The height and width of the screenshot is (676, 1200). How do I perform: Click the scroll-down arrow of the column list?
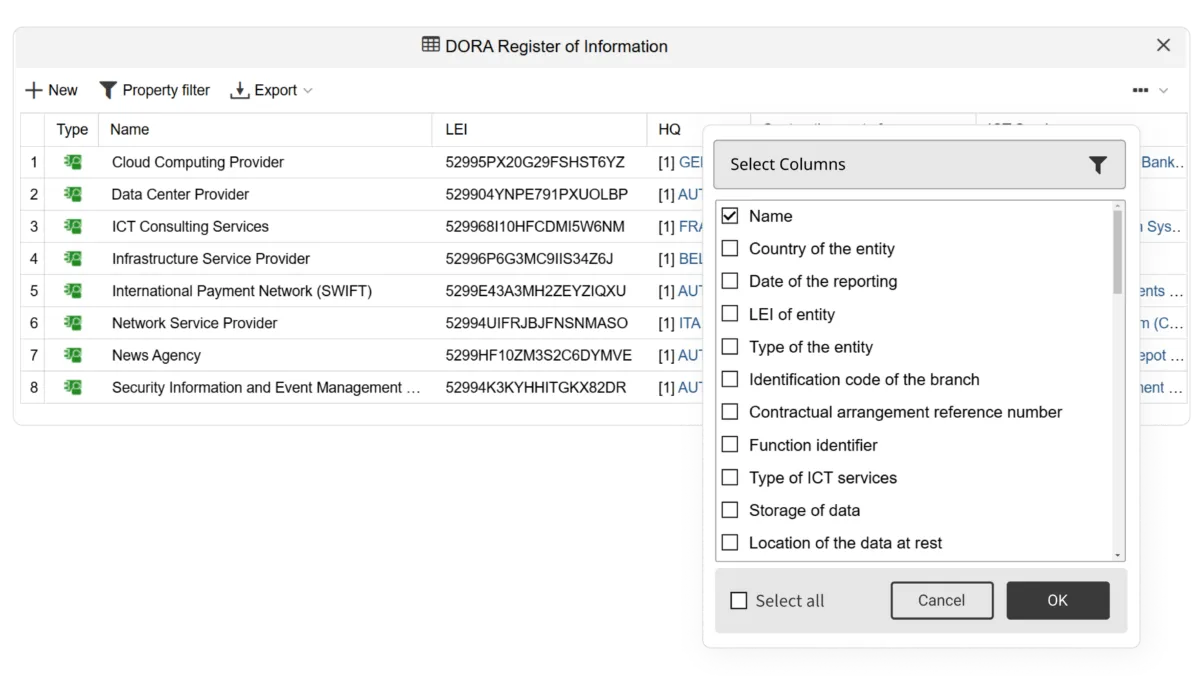[x=1118, y=555]
